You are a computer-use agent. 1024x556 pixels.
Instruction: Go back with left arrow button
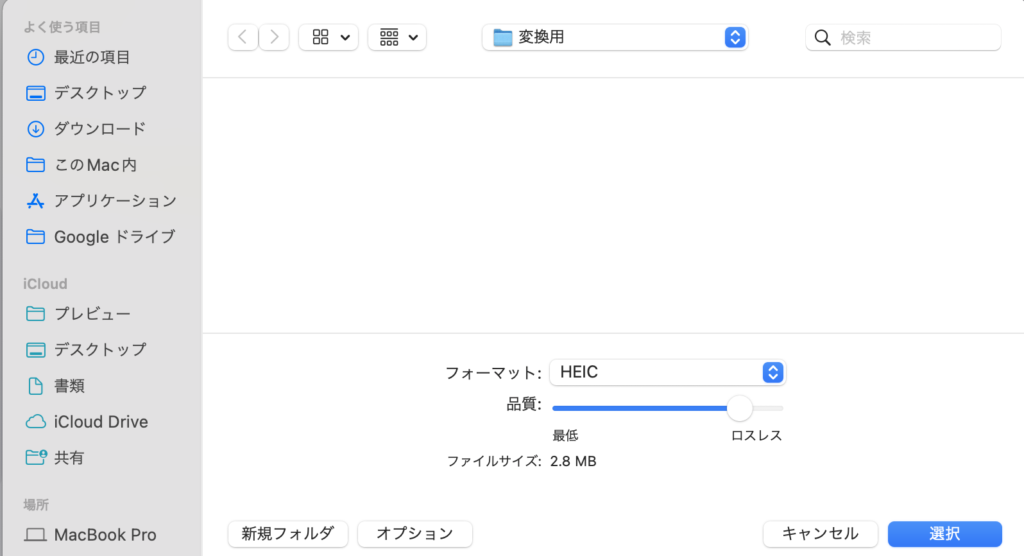point(242,37)
